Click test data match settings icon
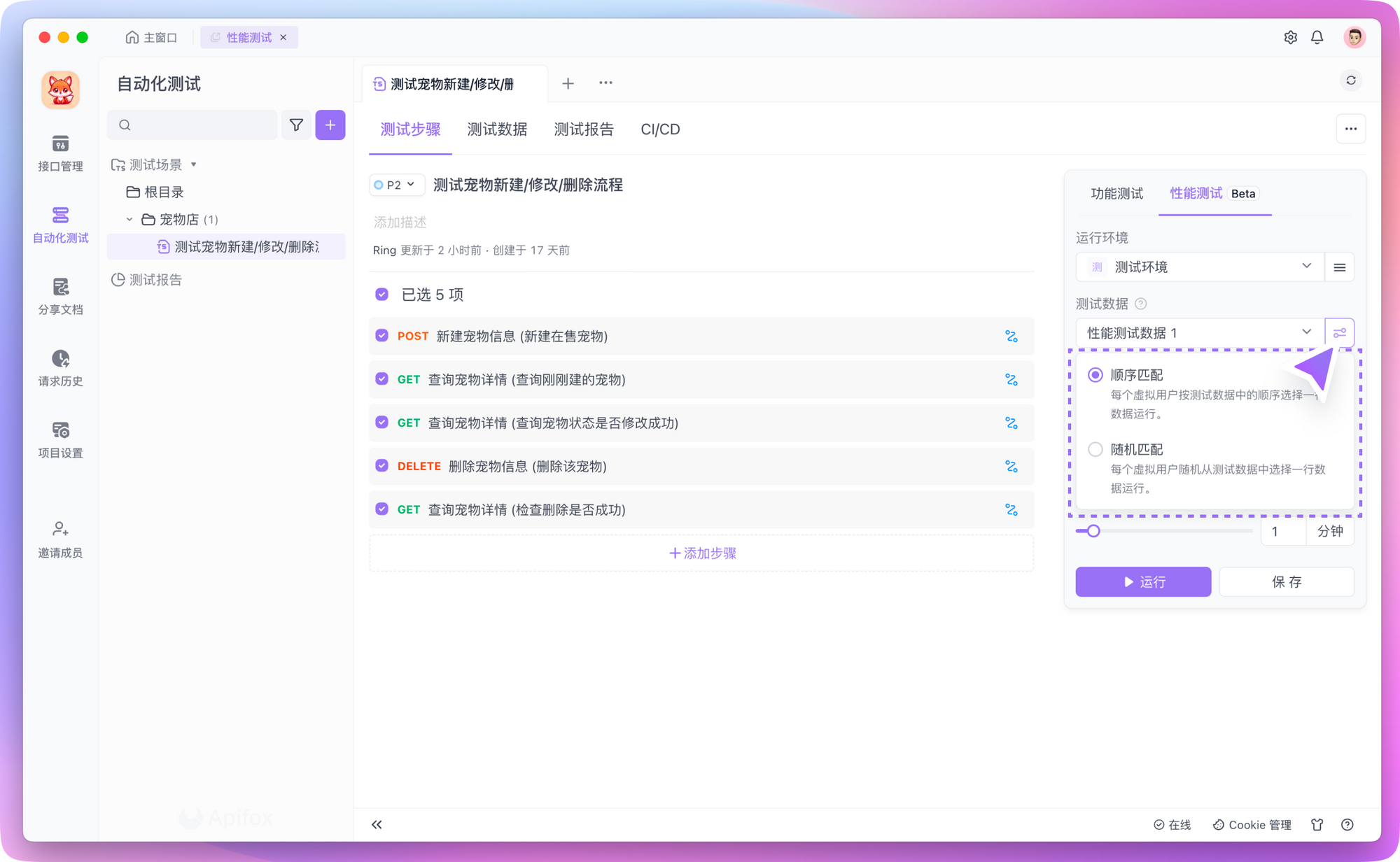The height and width of the screenshot is (862, 1400). (1340, 333)
